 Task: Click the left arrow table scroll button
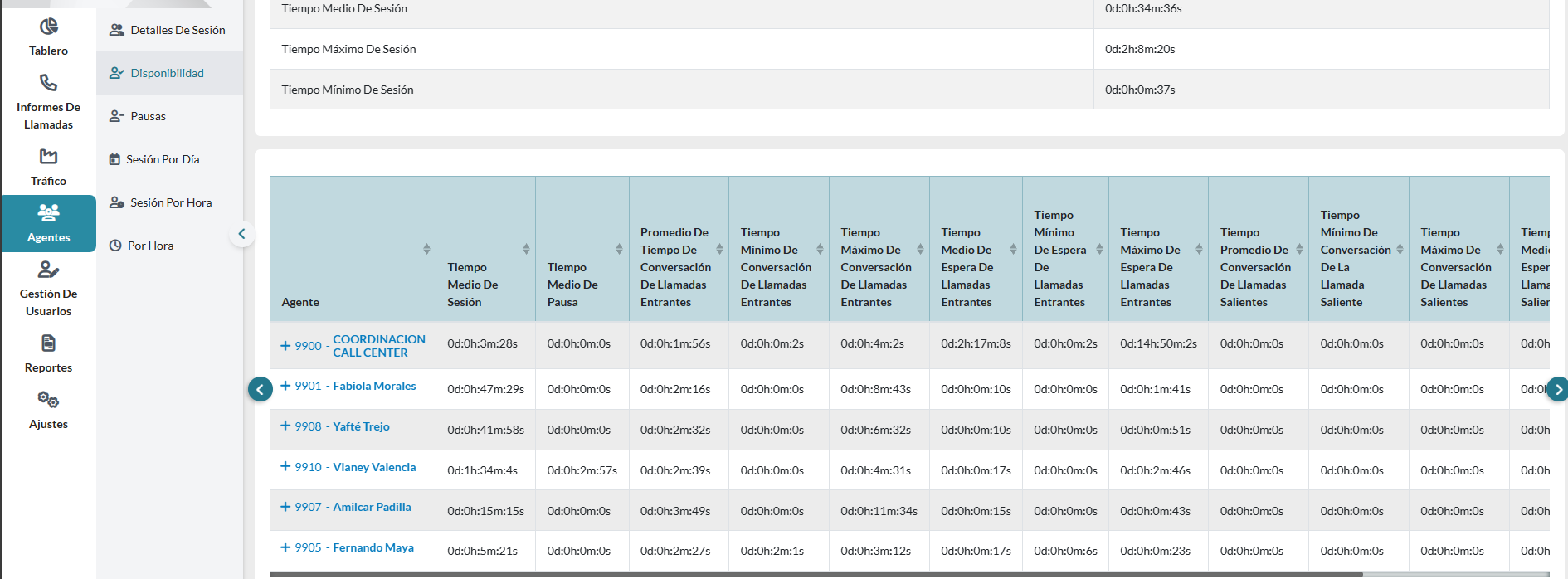261,389
